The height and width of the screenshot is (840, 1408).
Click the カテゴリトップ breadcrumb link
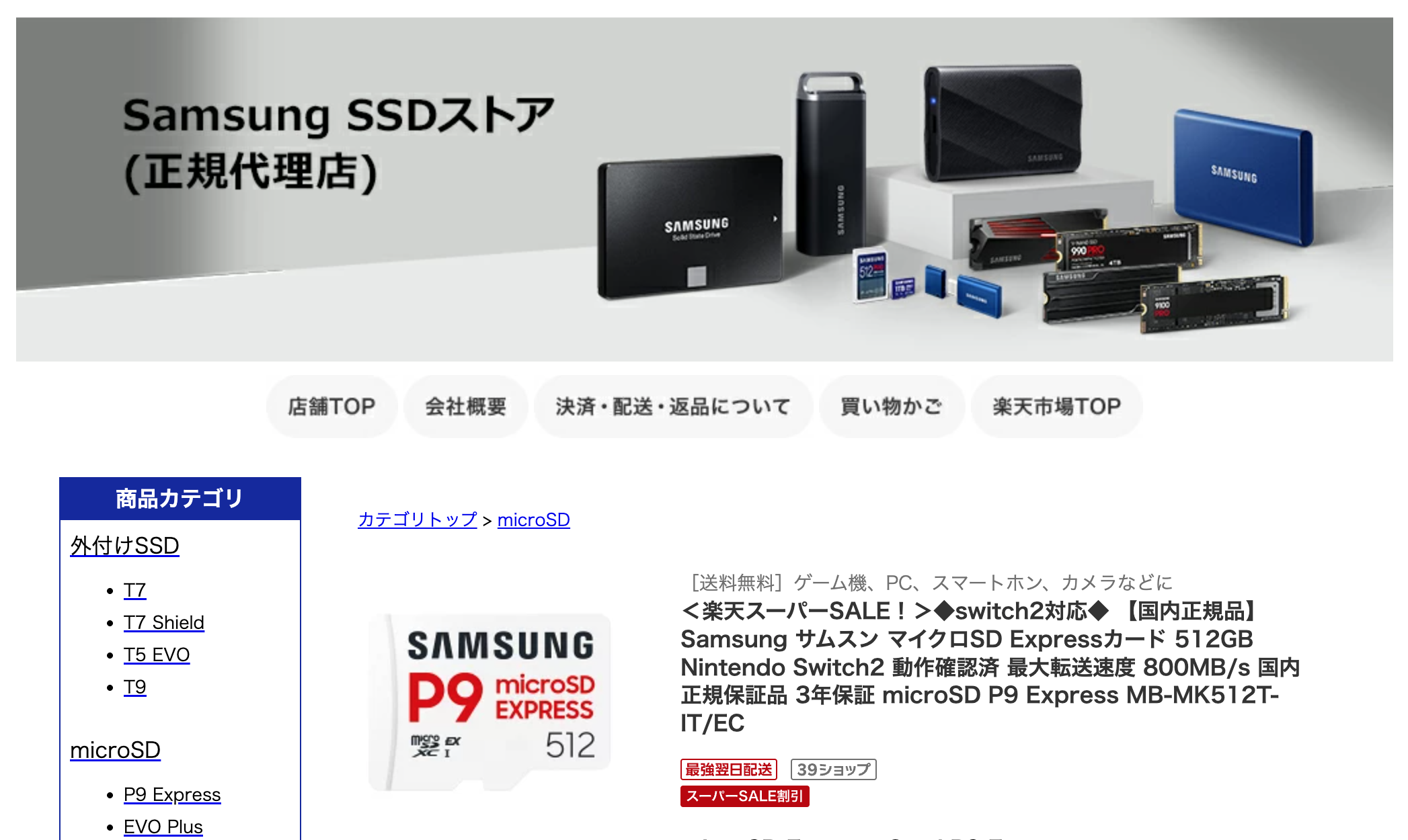coord(418,519)
